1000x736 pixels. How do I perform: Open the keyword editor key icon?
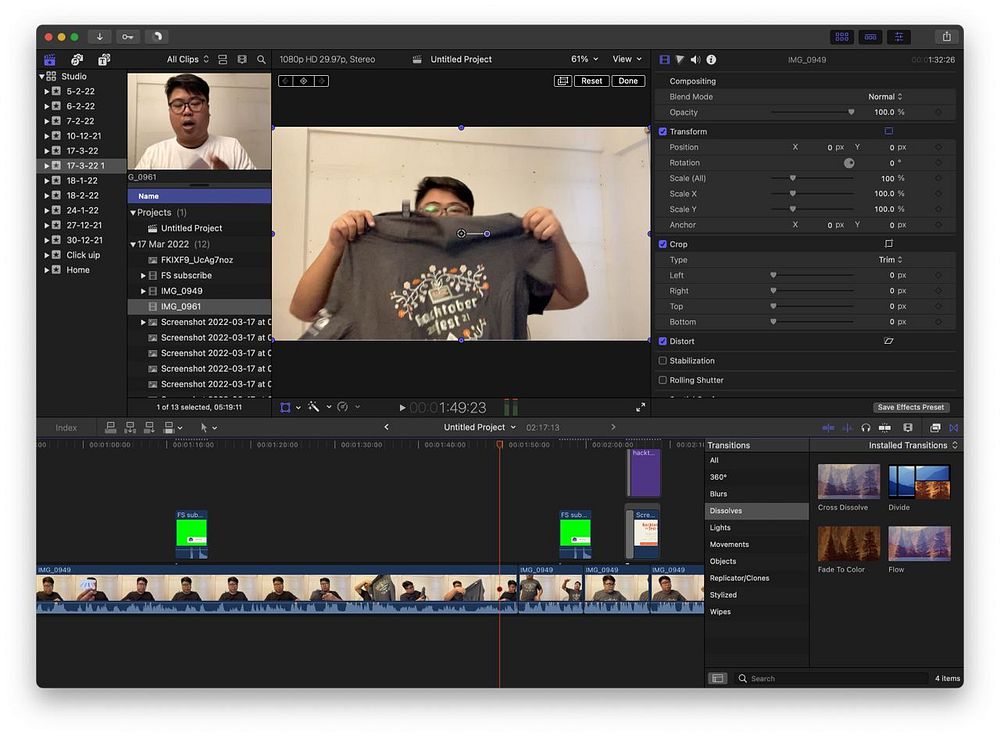tap(127, 37)
